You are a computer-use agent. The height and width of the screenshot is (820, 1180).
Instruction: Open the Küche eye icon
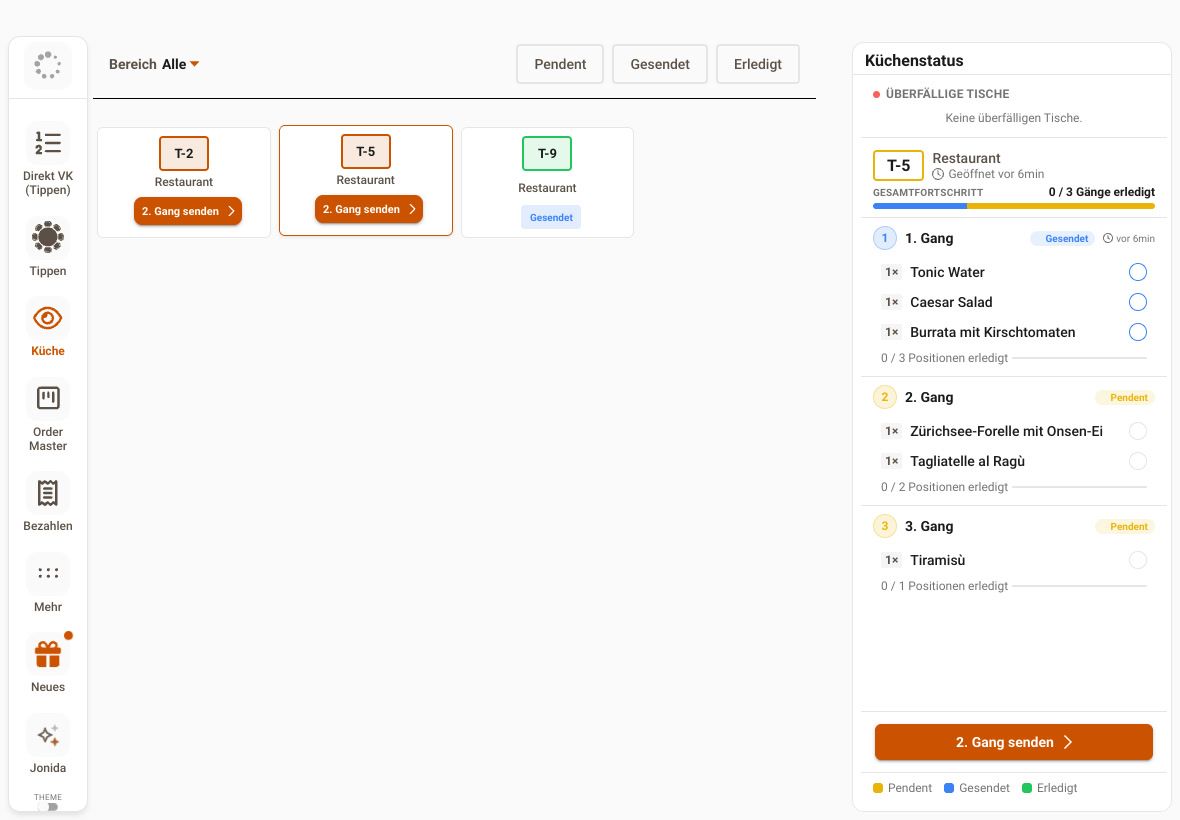[x=47, y=318]
